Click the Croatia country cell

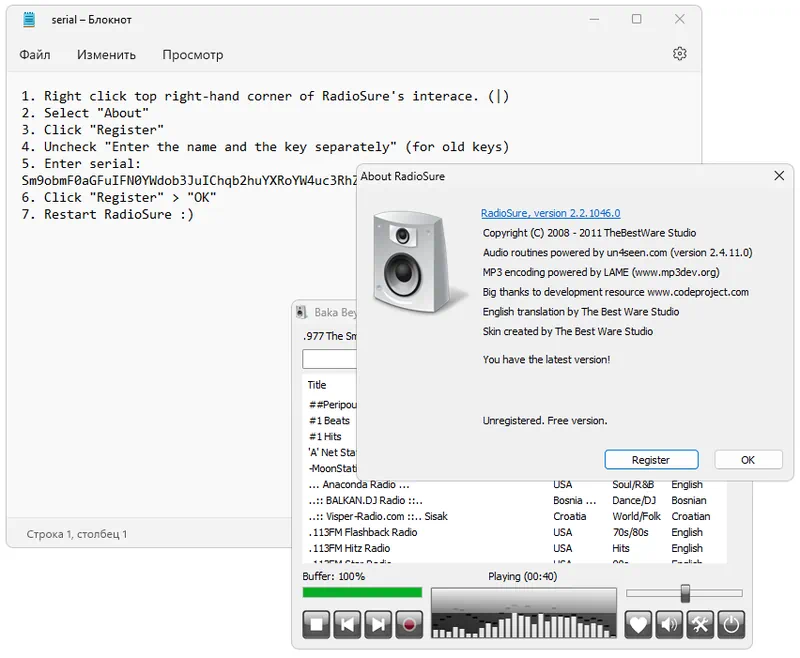pos(570,516)
